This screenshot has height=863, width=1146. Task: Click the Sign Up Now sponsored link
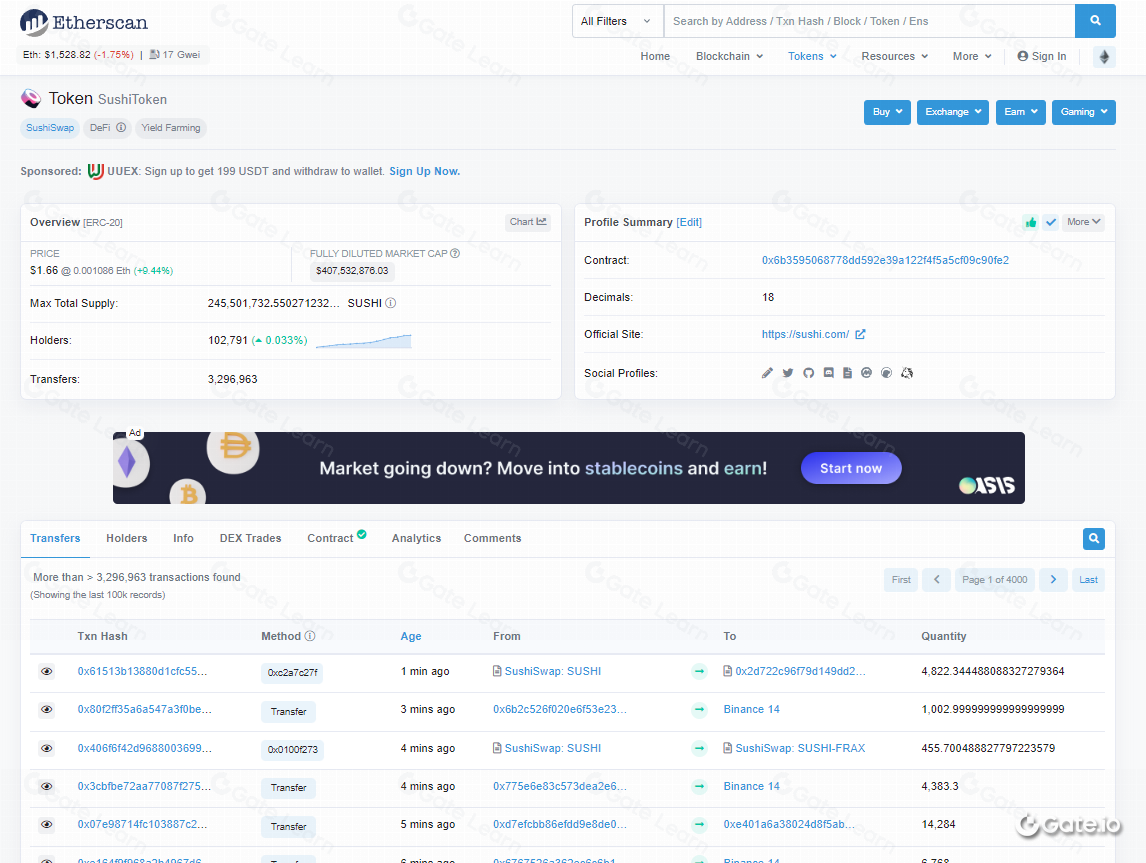pyautogui.click(x=425, y=172)
